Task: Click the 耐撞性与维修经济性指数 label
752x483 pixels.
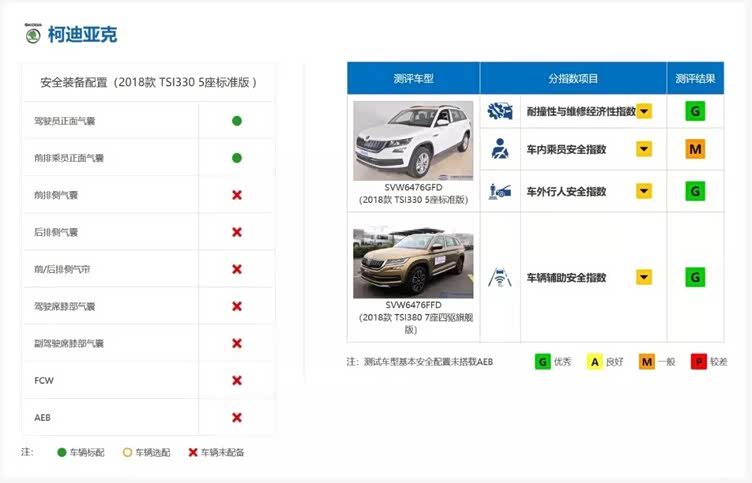Action: 581,111
